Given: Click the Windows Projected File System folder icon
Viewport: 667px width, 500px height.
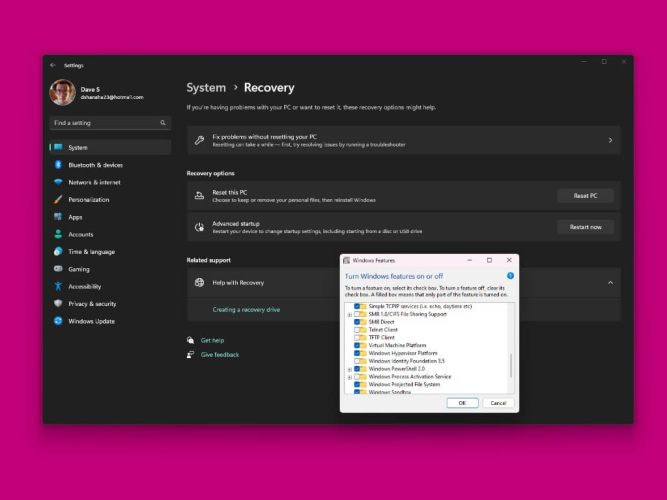Looking at the screenshot, I should [363, 384].
